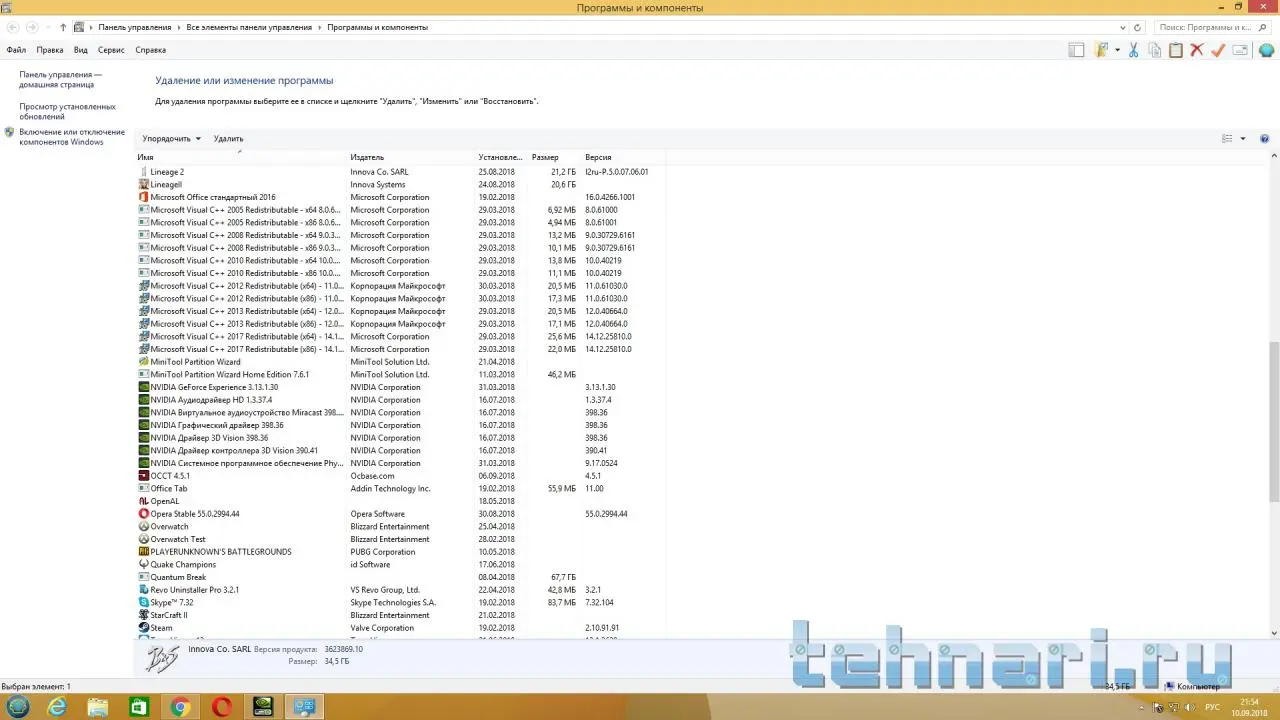Open the Правка menu
Image resolution: width=1280 pixels, height=720 pixels.
(x=50, y=50)
